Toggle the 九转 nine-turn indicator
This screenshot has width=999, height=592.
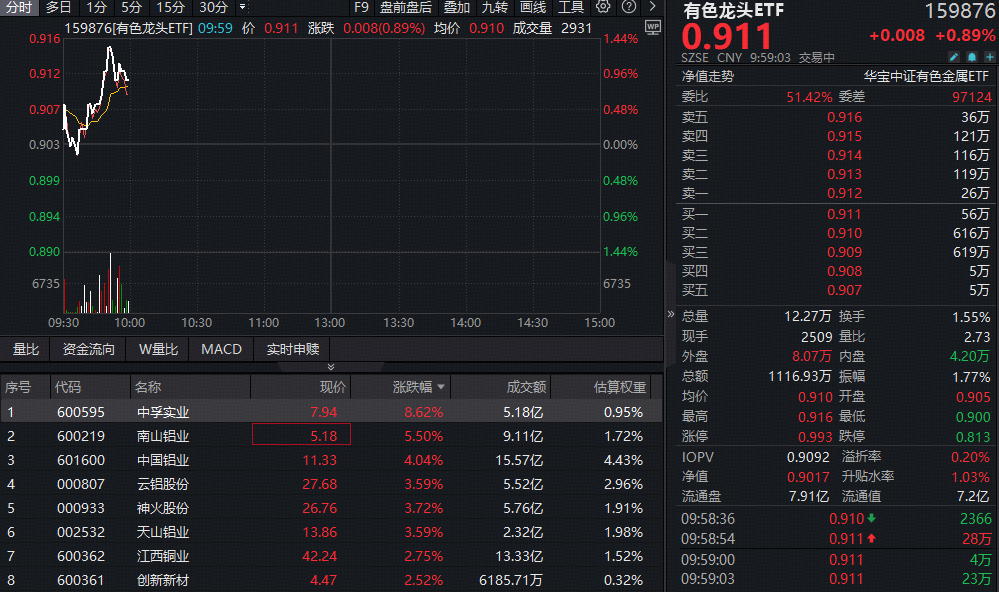click(x=496, y=8)
